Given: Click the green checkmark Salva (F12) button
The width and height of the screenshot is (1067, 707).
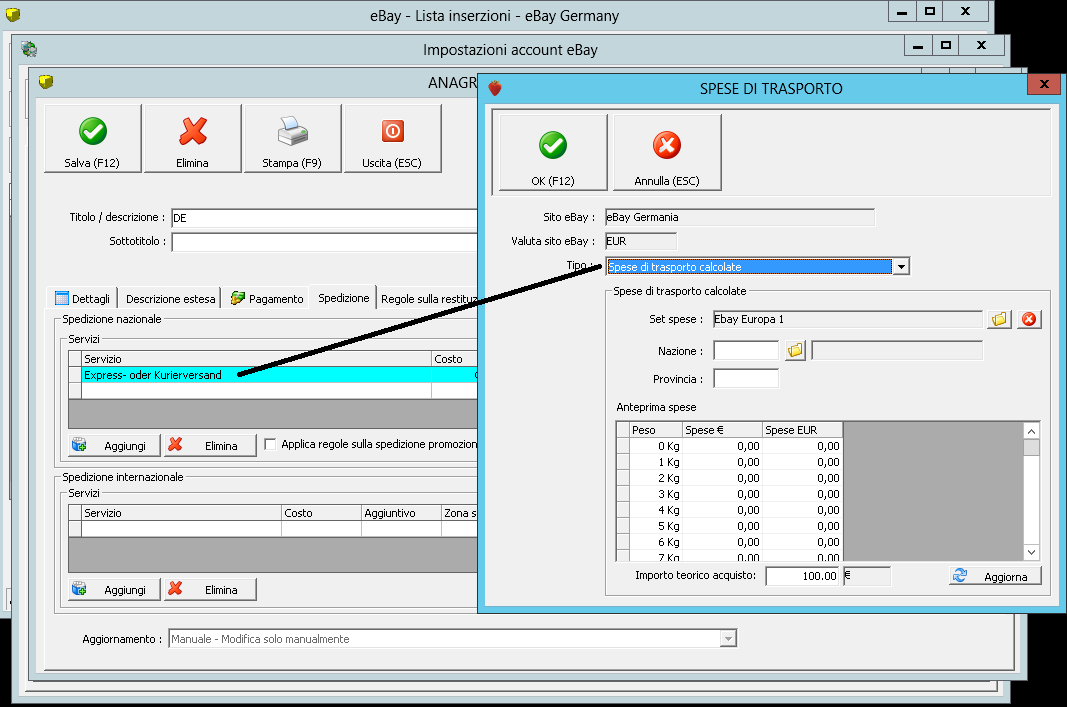Looking at the screenshot, I should [93, 139].
